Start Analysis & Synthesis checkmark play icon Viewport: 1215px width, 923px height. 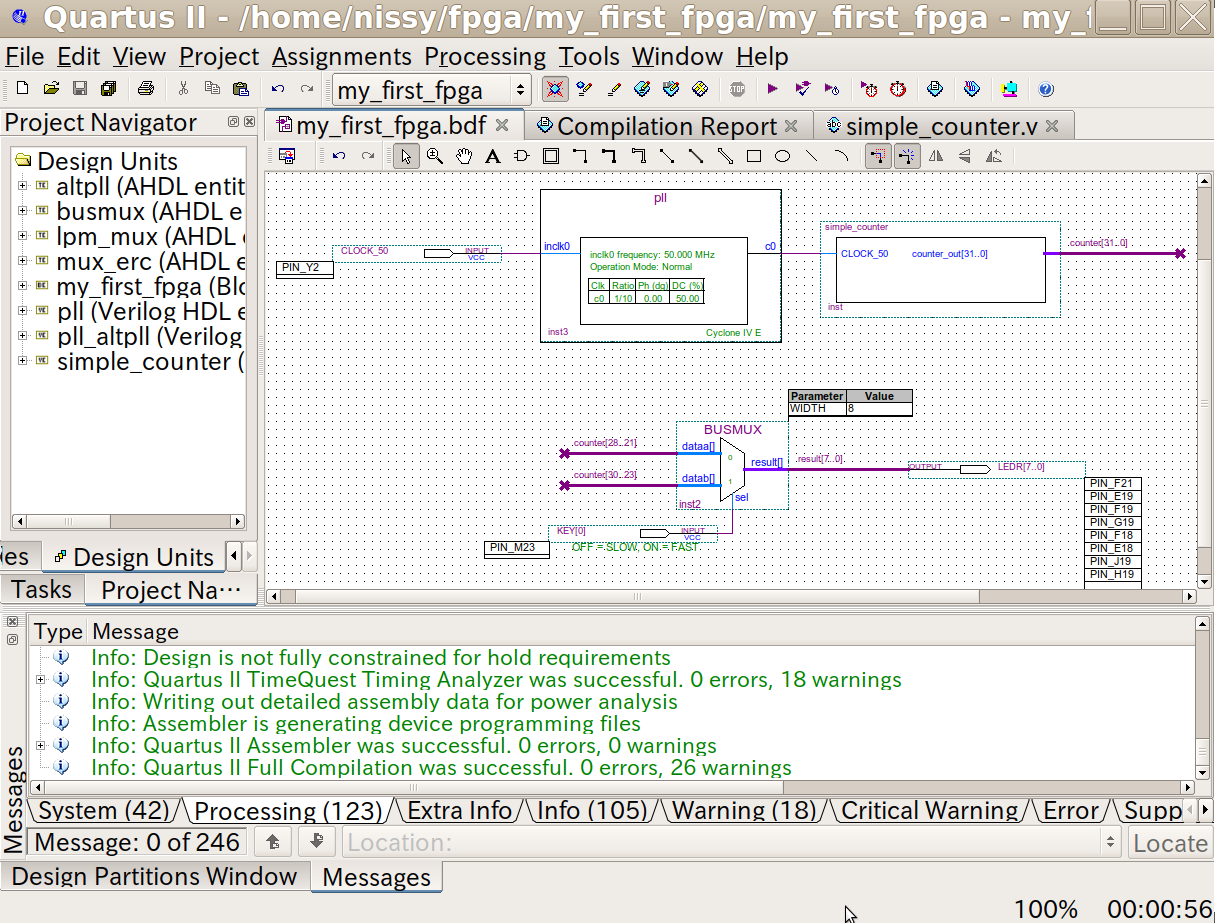802,89
